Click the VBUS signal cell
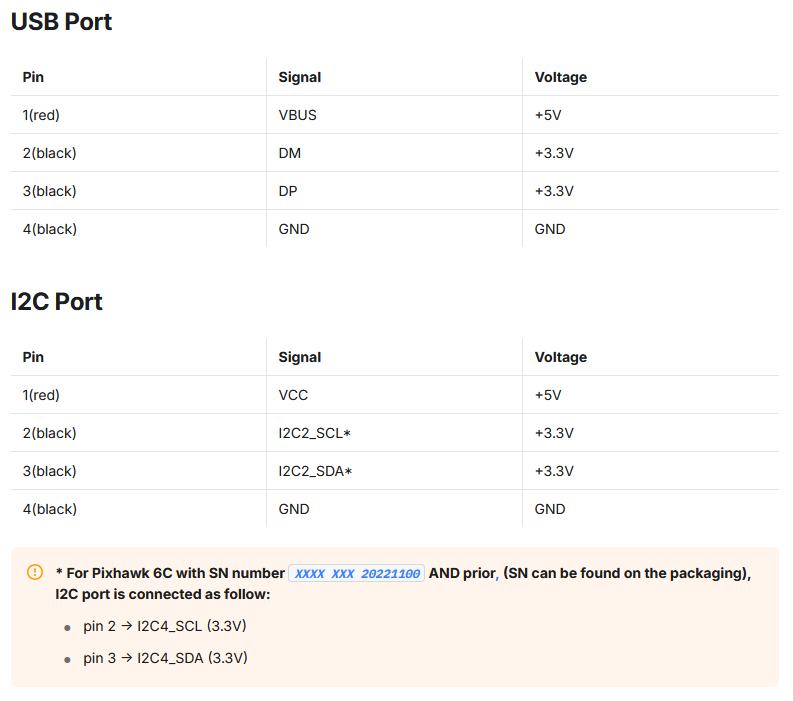Image resolution: width=793 pixels, height=701 pixels. pyautogui.click(x=297, y=115)
